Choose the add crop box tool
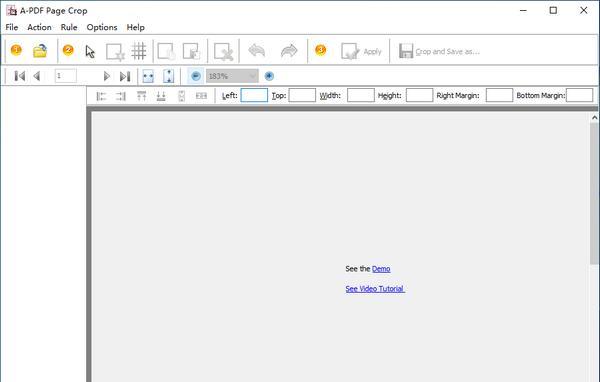600x382 pixels. (115, 51)
